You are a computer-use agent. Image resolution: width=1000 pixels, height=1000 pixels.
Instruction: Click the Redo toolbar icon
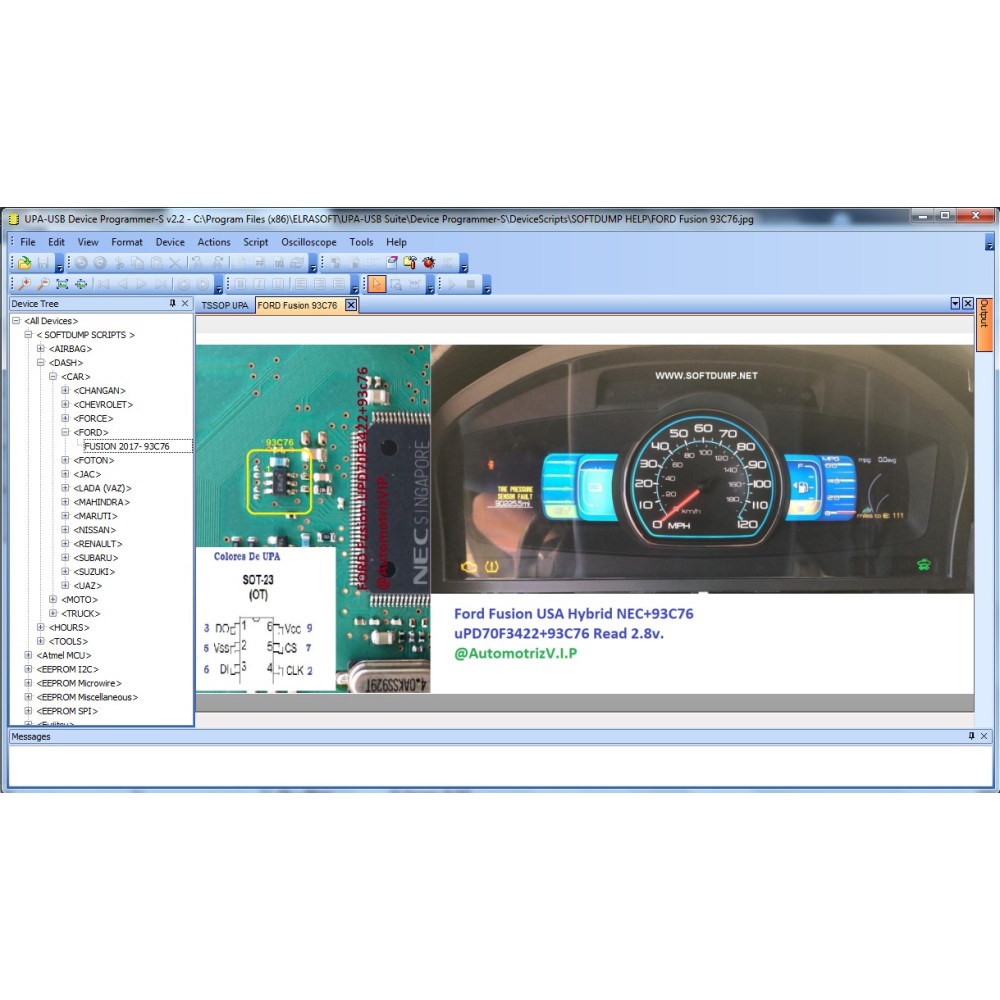pos(100,263)
